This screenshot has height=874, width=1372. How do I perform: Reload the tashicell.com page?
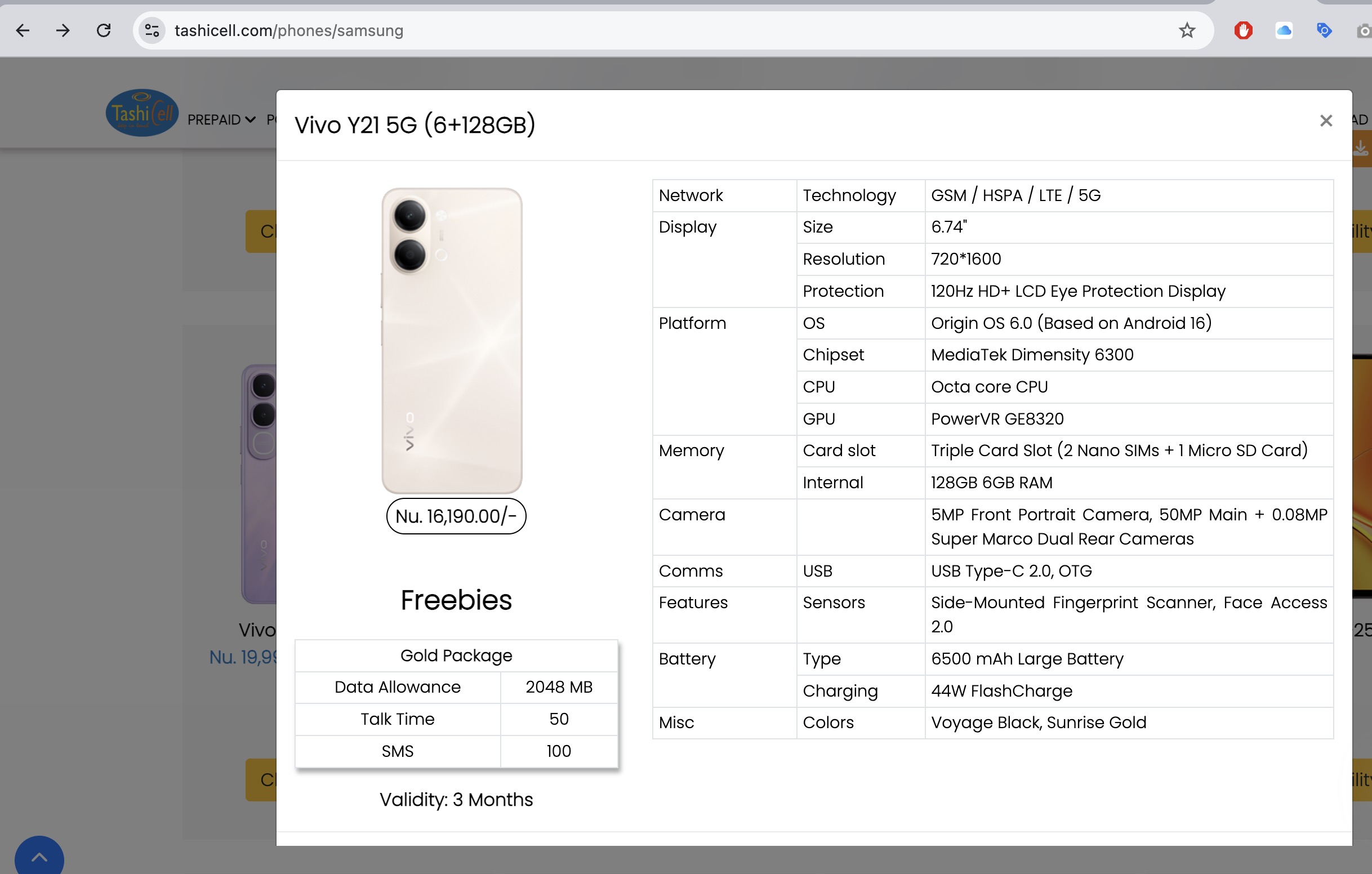pos(104,30)
